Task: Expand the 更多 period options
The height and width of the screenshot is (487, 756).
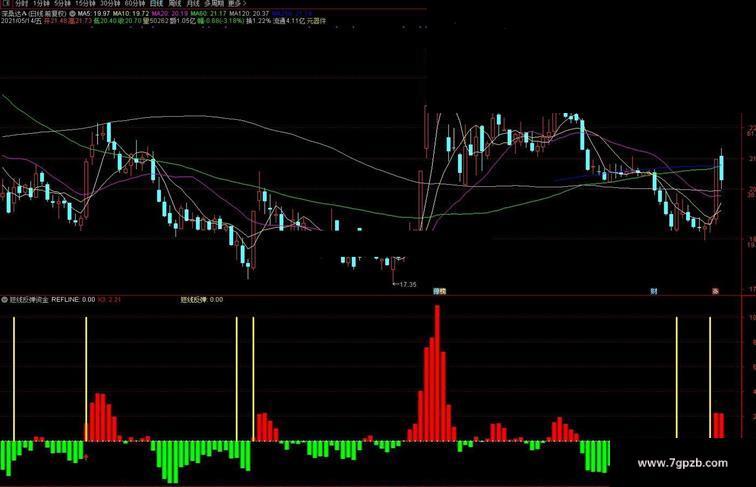Action: click(x=237, y=3)
